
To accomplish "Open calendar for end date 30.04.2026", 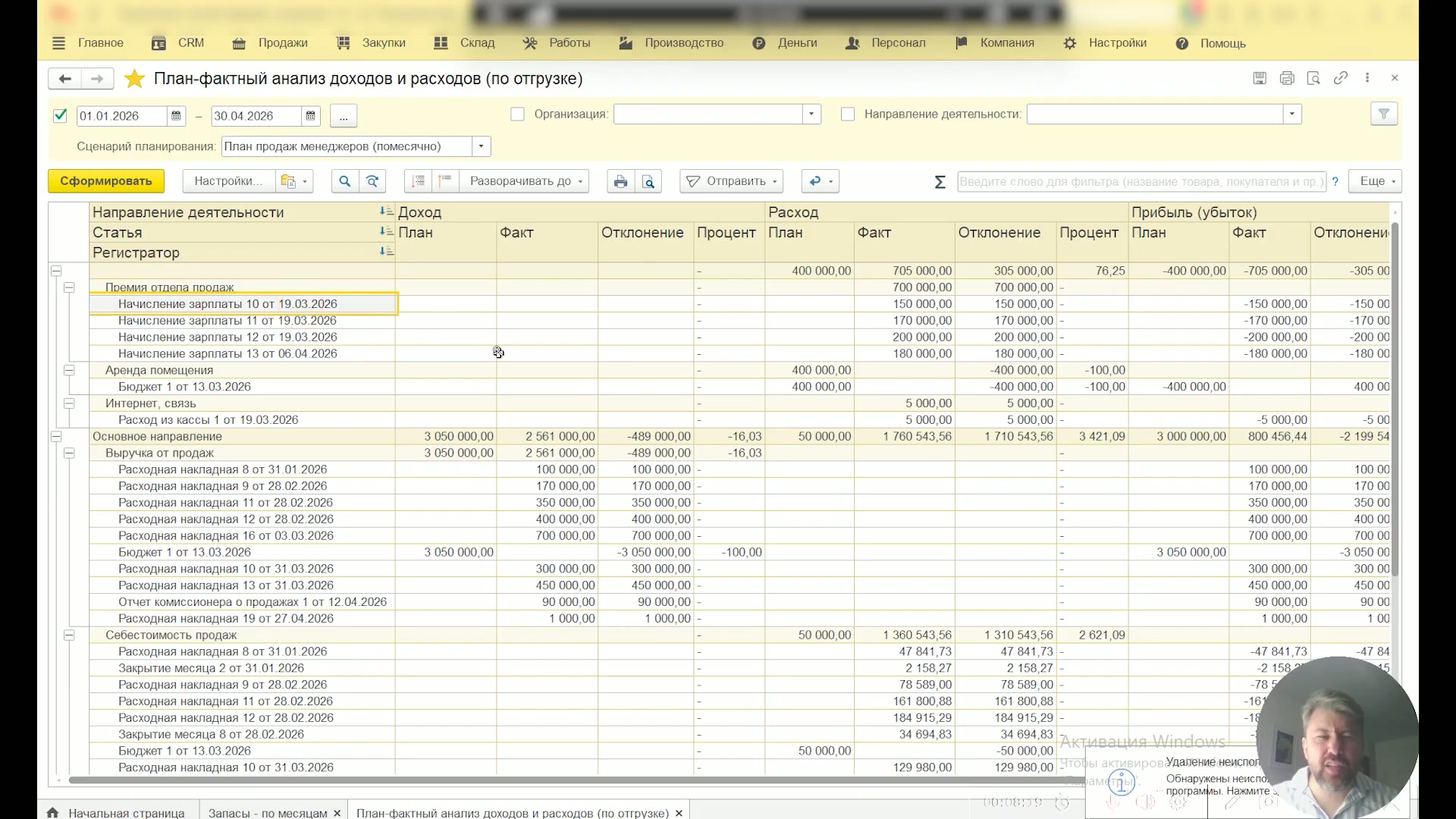I will coord(310,116).
